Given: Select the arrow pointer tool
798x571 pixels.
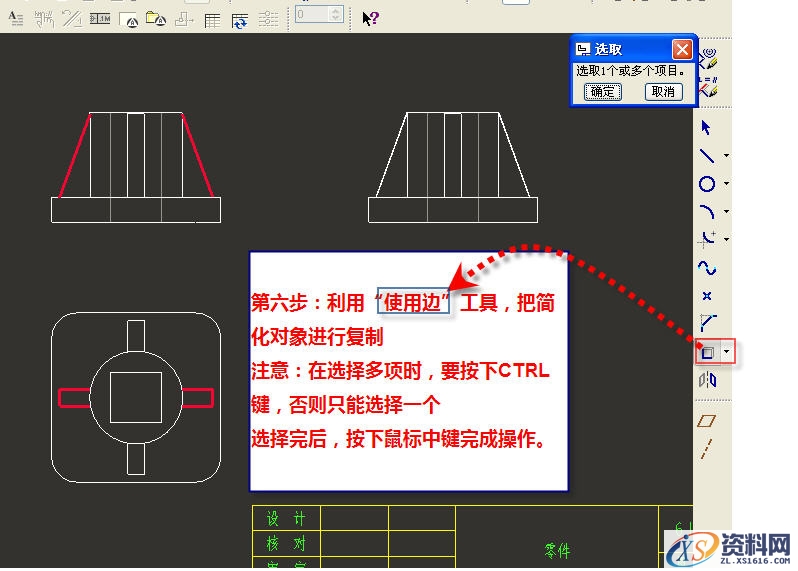Looking at the screenshot, I should [706, 127].
